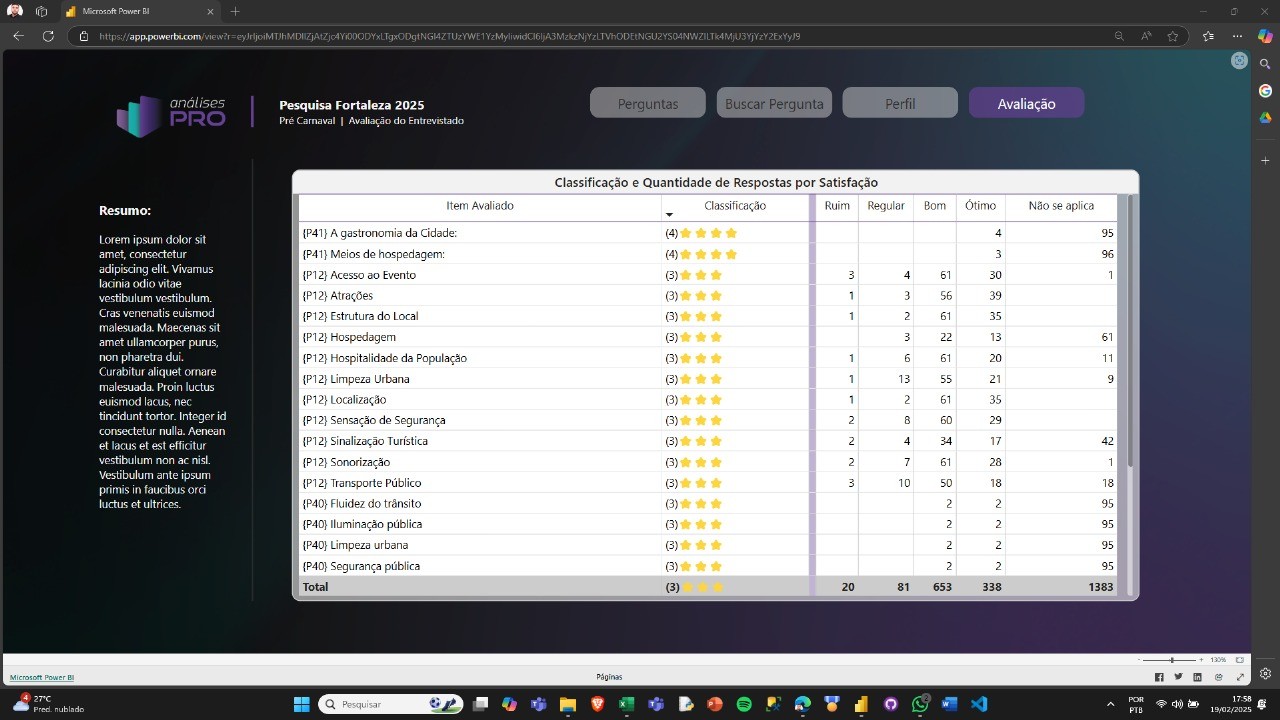Click the Twitter share icon
The width and height of the screenshot is (1280, 720).
[x=1178, y=677]
